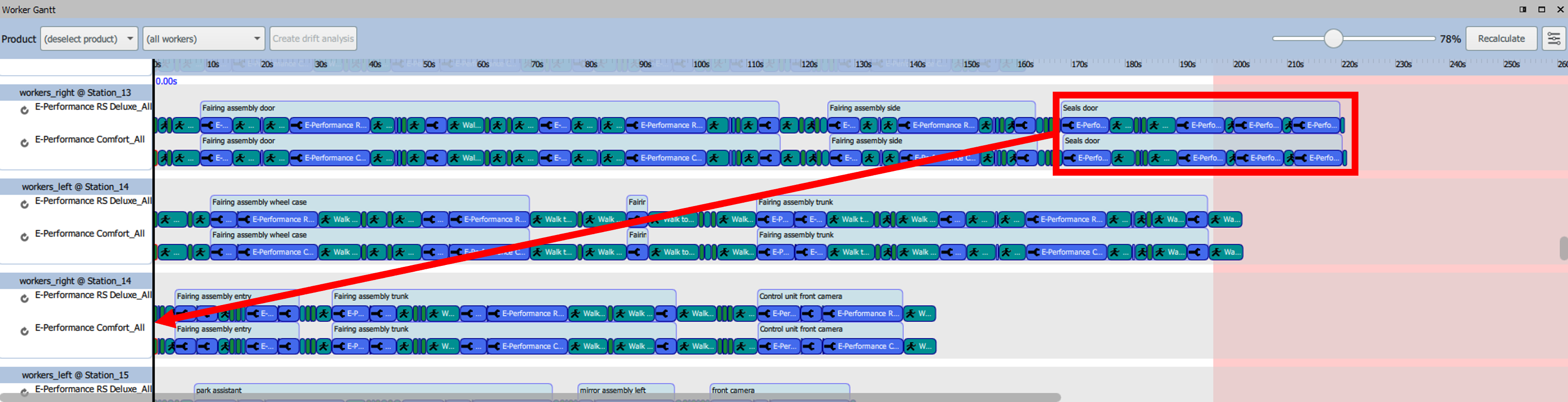Select 'Fairing assembly wheel case' bar in RS Deluxe row

coord(369,203)
